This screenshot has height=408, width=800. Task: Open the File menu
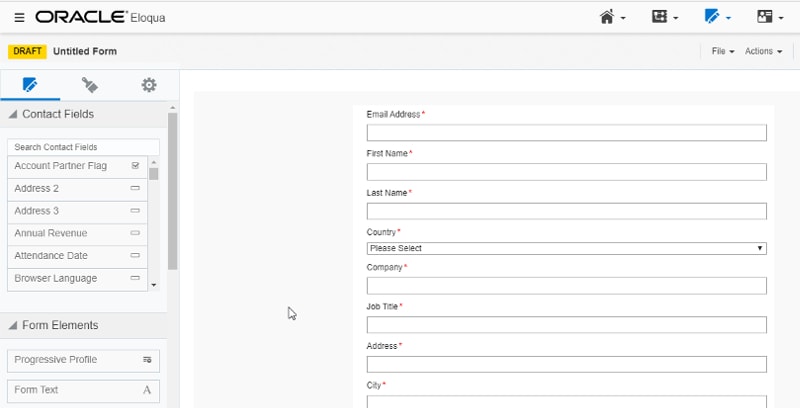point(722,51)
